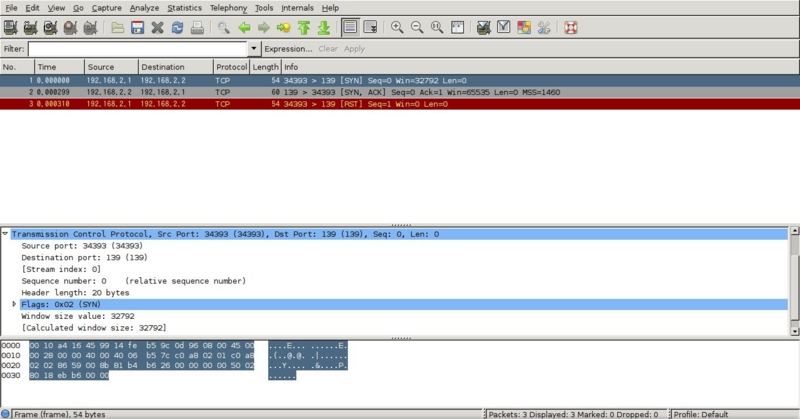Jump to the first packet
Screen dimensions: 800x419
304,28
